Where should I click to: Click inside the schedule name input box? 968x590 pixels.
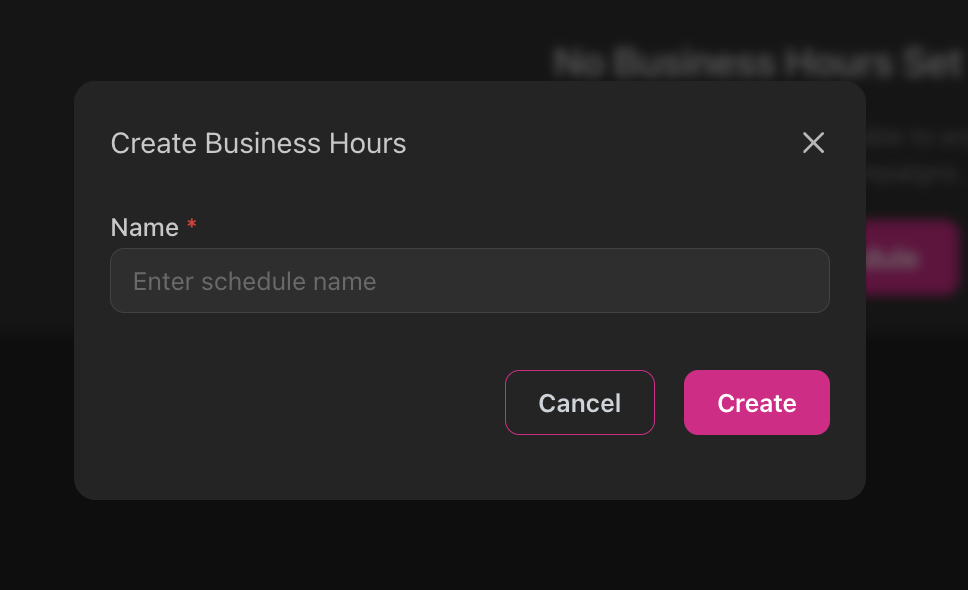(470, 281)
